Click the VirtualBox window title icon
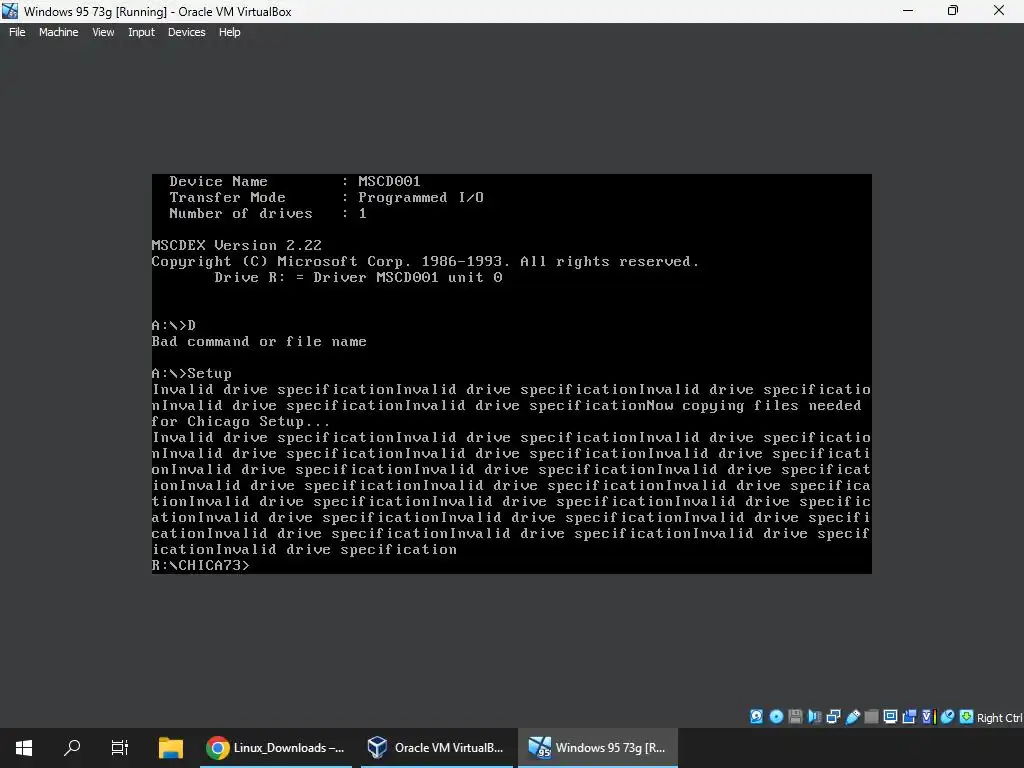1024x768 pixels. point(10,11)
